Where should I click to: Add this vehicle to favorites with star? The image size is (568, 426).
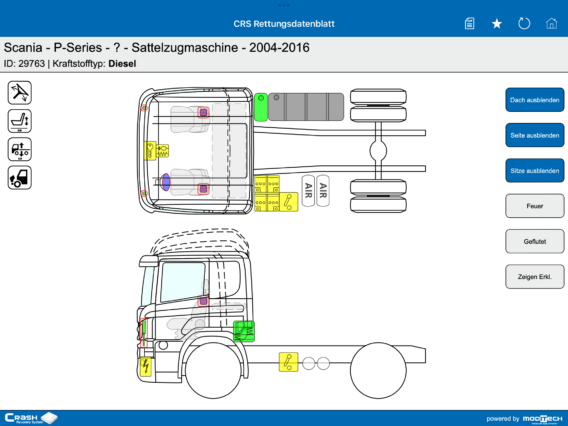pyautogui.click(x=497, y=24)
